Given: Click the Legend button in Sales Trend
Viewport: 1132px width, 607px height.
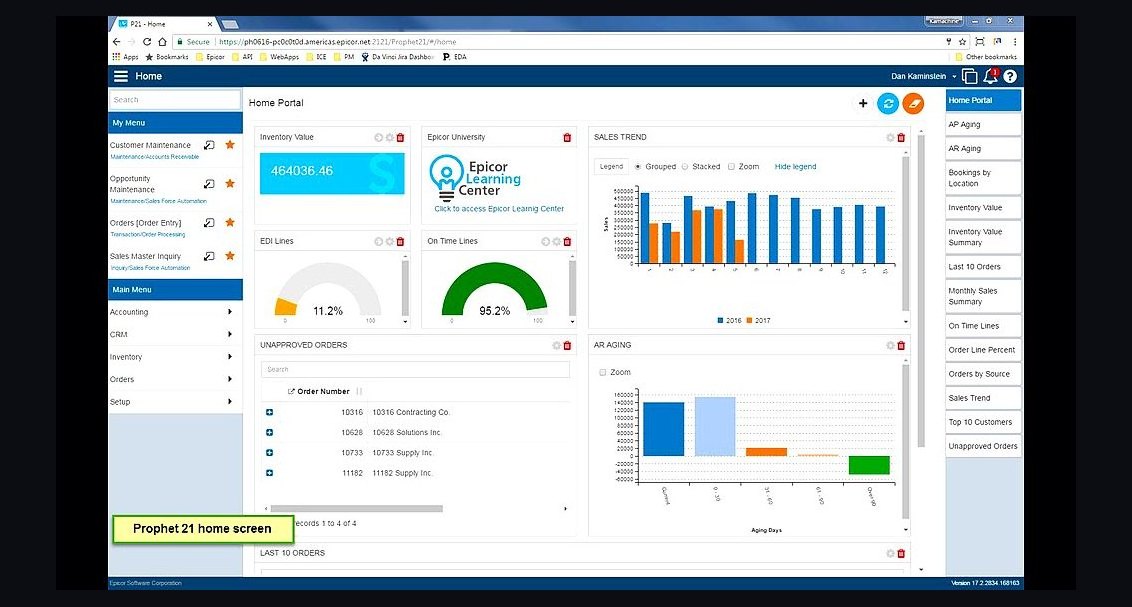Looking at the screenshot, I should [x=611, y=167].
